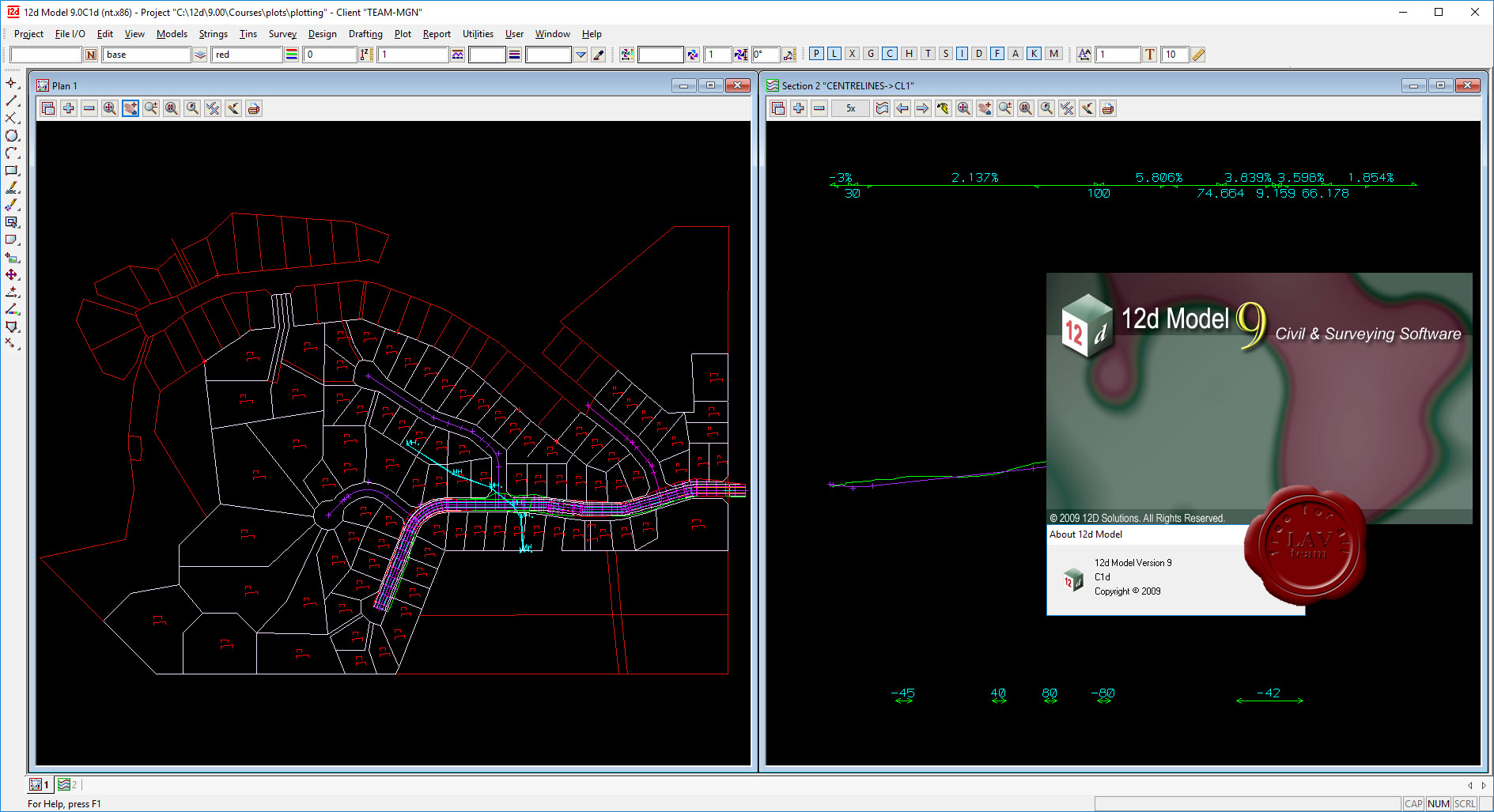This screenshot has width=1494, height=812.
Task: Click the Plan 1 fit-view magnifier icon
Action: point(110,108)
